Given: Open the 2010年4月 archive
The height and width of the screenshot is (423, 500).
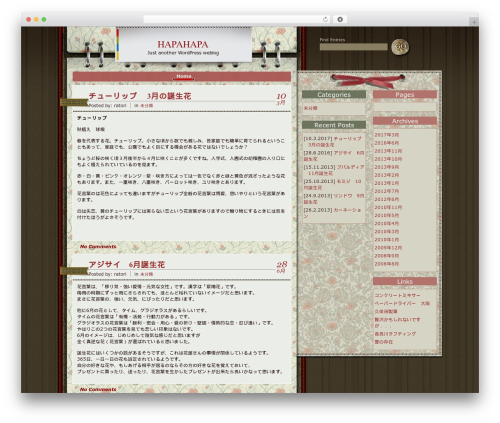Looking at the screenshot, I should tap(387, 223).
